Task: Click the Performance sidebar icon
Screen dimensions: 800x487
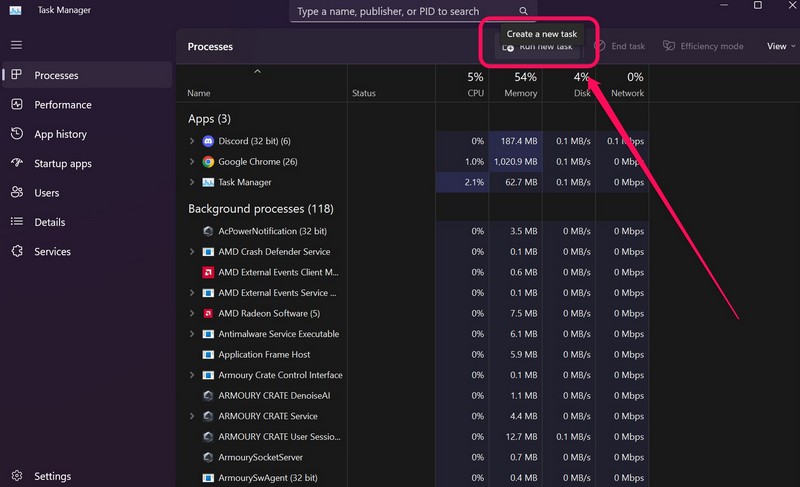Action: [16, 105]
